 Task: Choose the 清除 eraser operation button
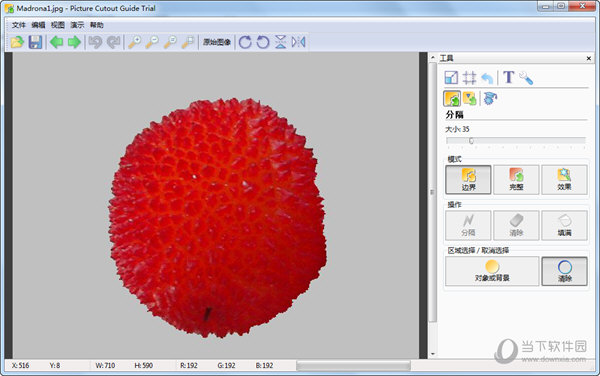pos(516,225)
